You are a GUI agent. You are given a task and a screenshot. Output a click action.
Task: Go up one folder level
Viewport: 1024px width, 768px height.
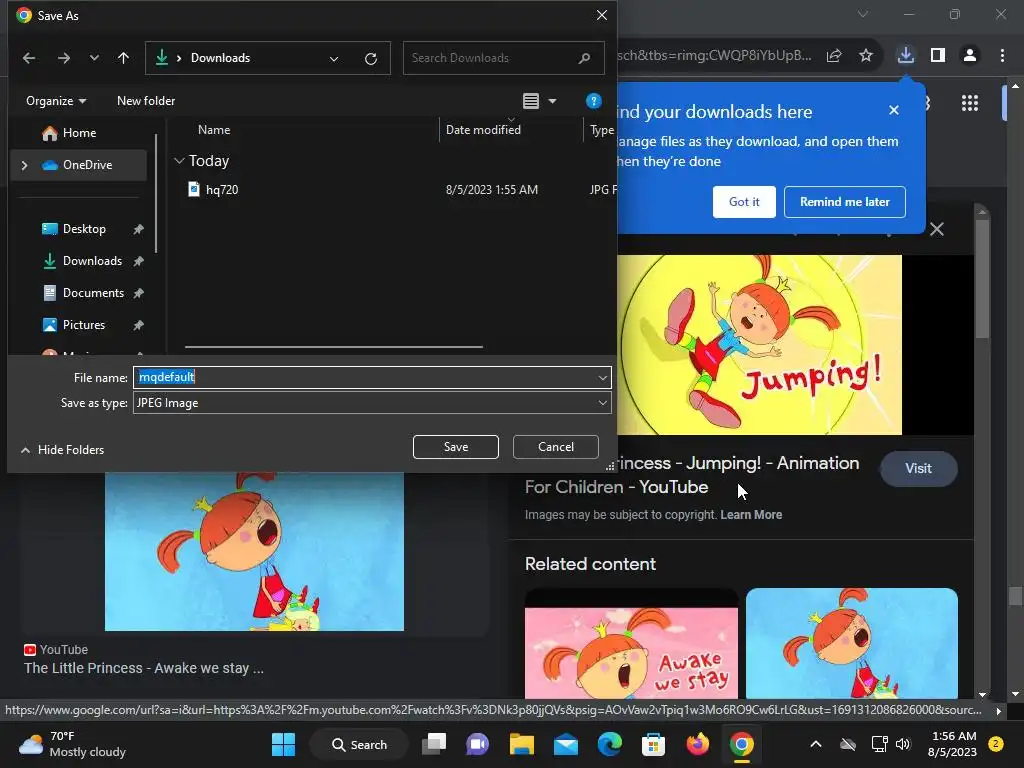pos(123,58)
